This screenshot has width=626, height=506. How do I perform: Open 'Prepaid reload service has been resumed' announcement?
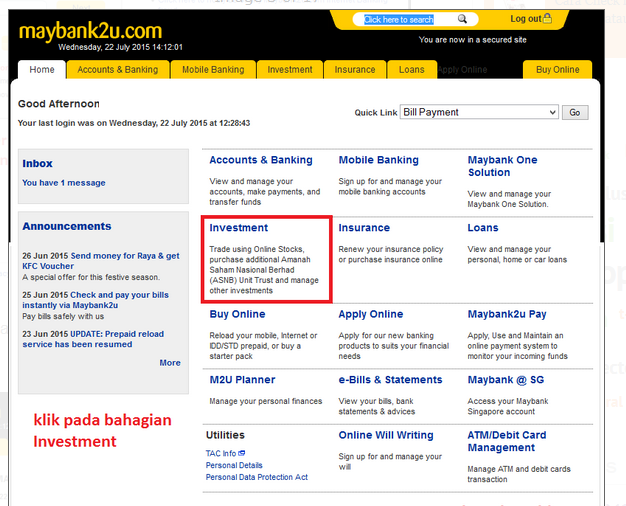93,339
